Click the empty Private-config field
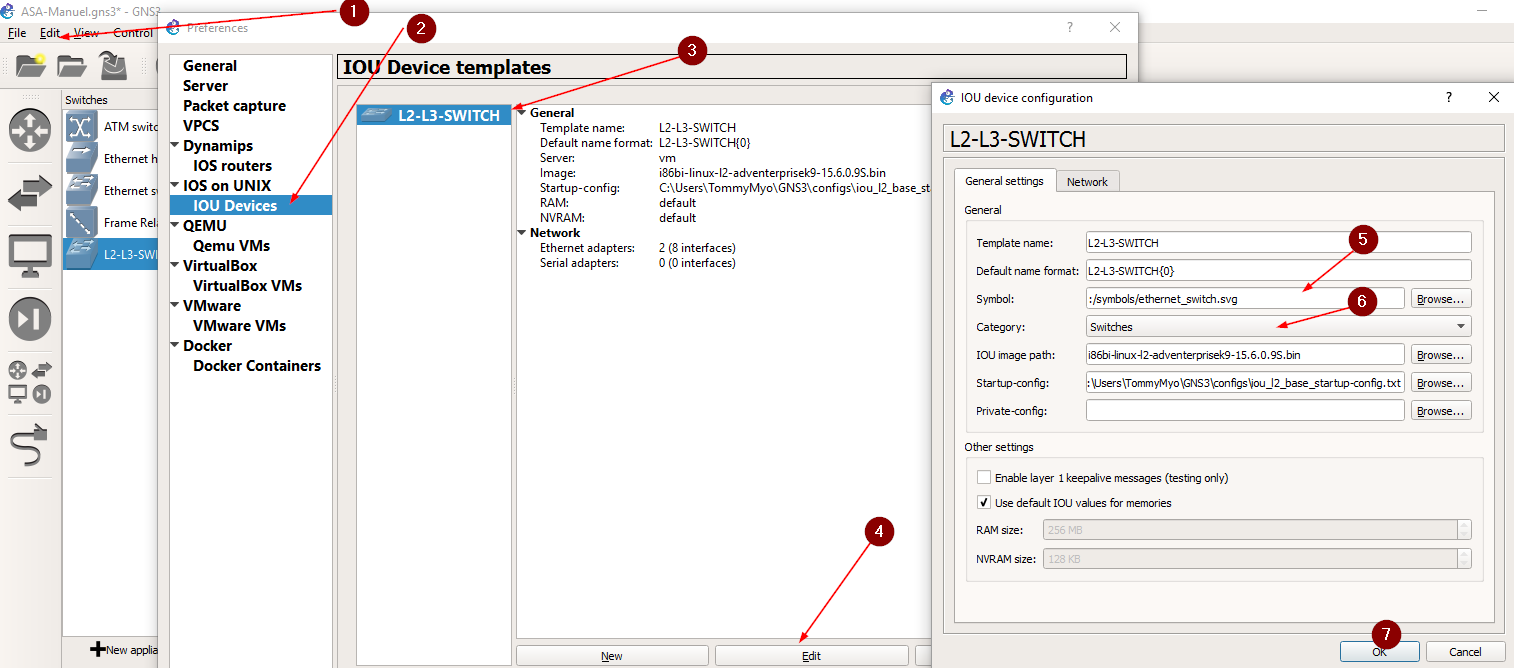This screenshot has width=1514, height=668. [x=1245, y=410]
